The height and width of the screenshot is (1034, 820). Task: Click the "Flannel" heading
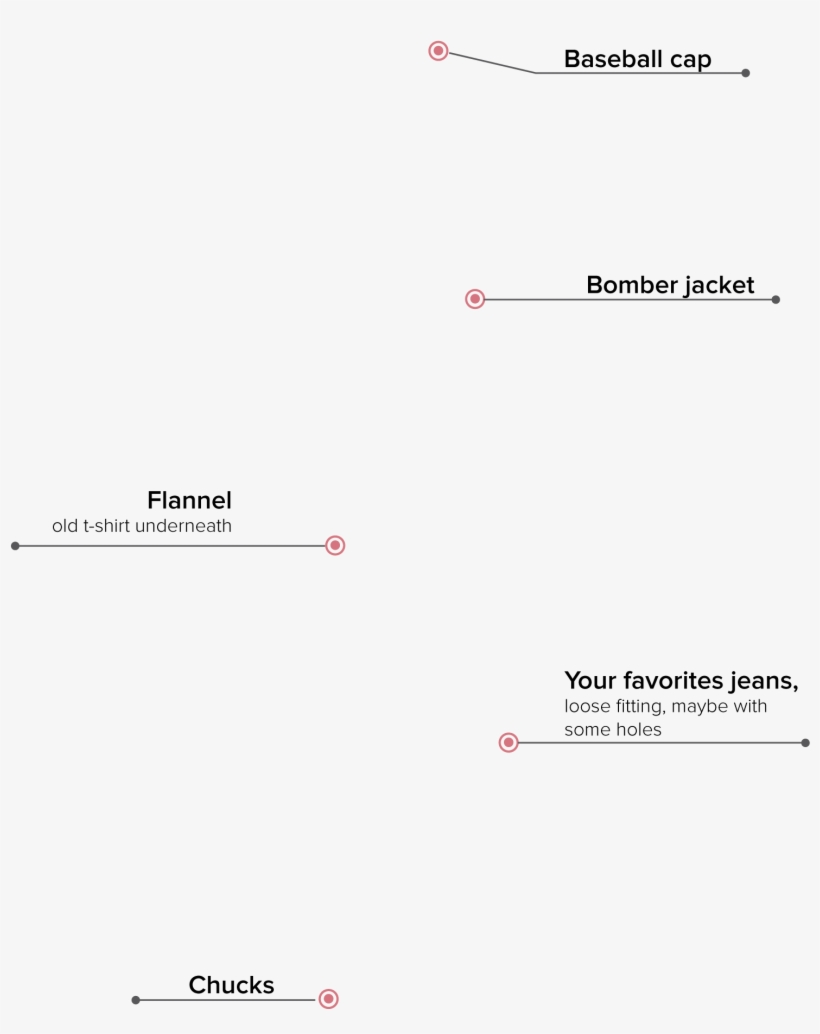tap(189, 500)
